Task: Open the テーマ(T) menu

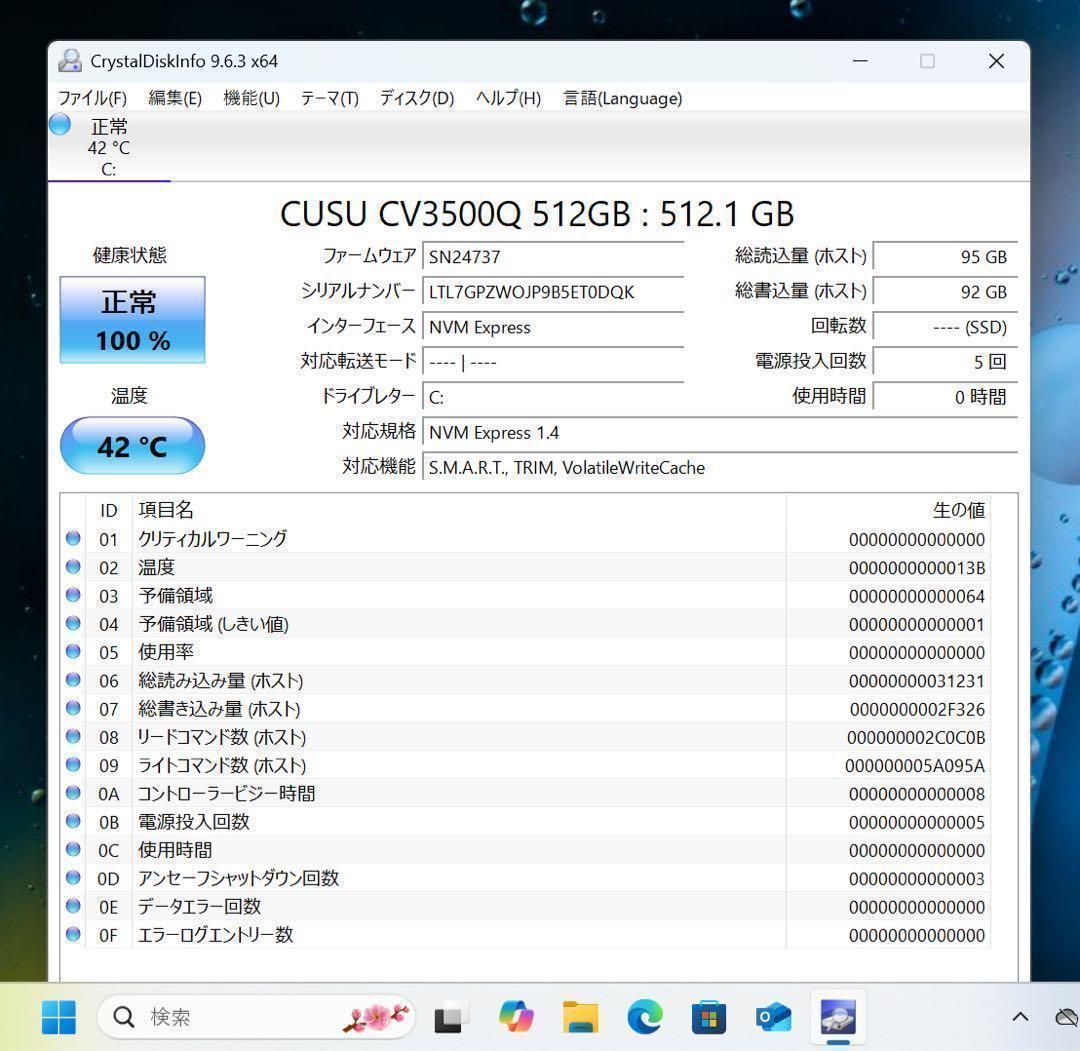Action: tap(328, 98)
